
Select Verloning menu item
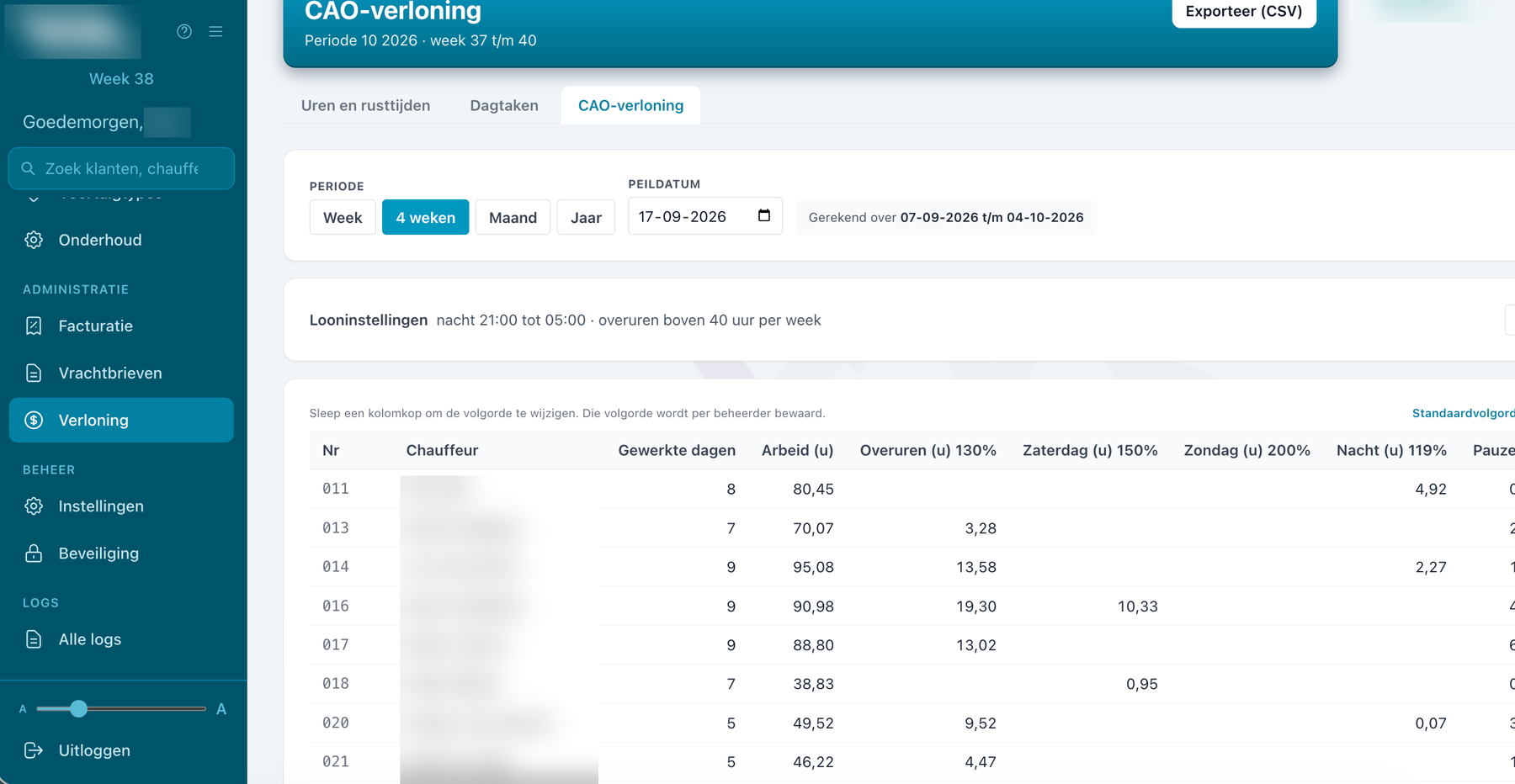click(121, 420)
